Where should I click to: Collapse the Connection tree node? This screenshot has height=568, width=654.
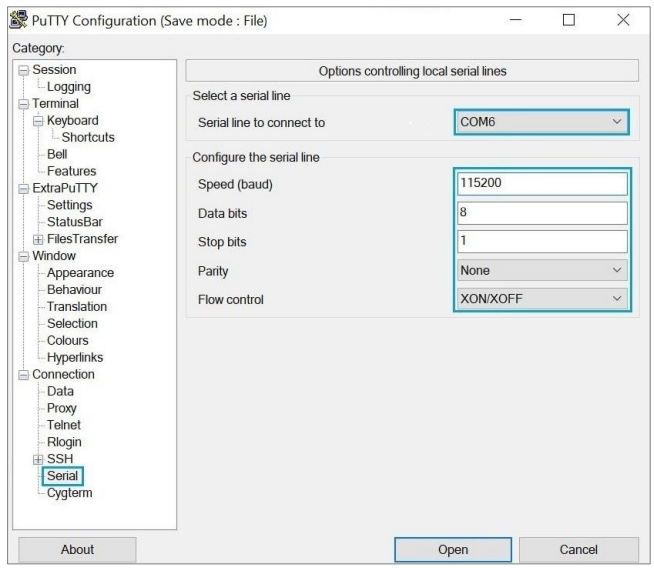[x=24, y=375]
